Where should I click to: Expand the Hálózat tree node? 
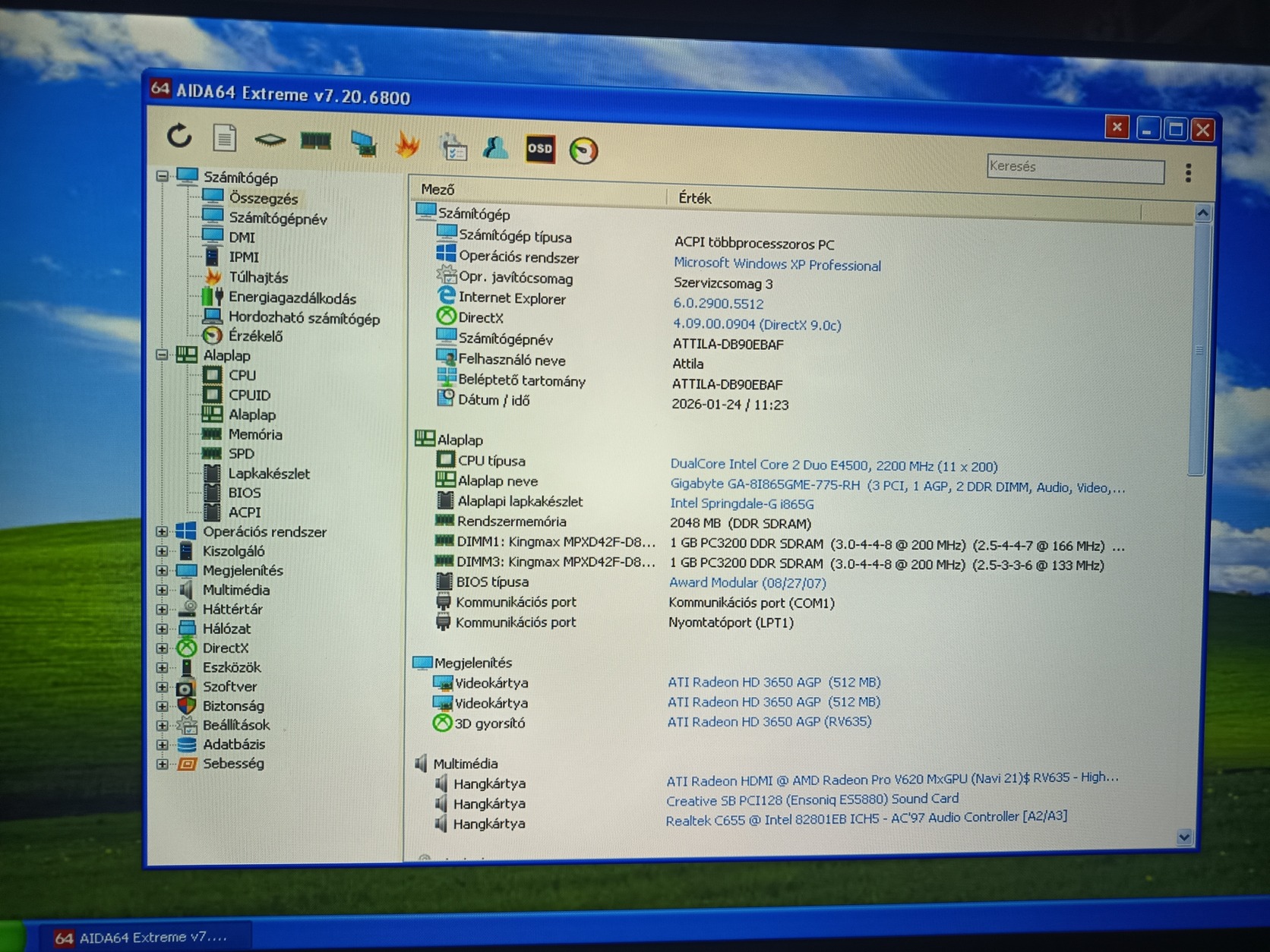point(162,629)
